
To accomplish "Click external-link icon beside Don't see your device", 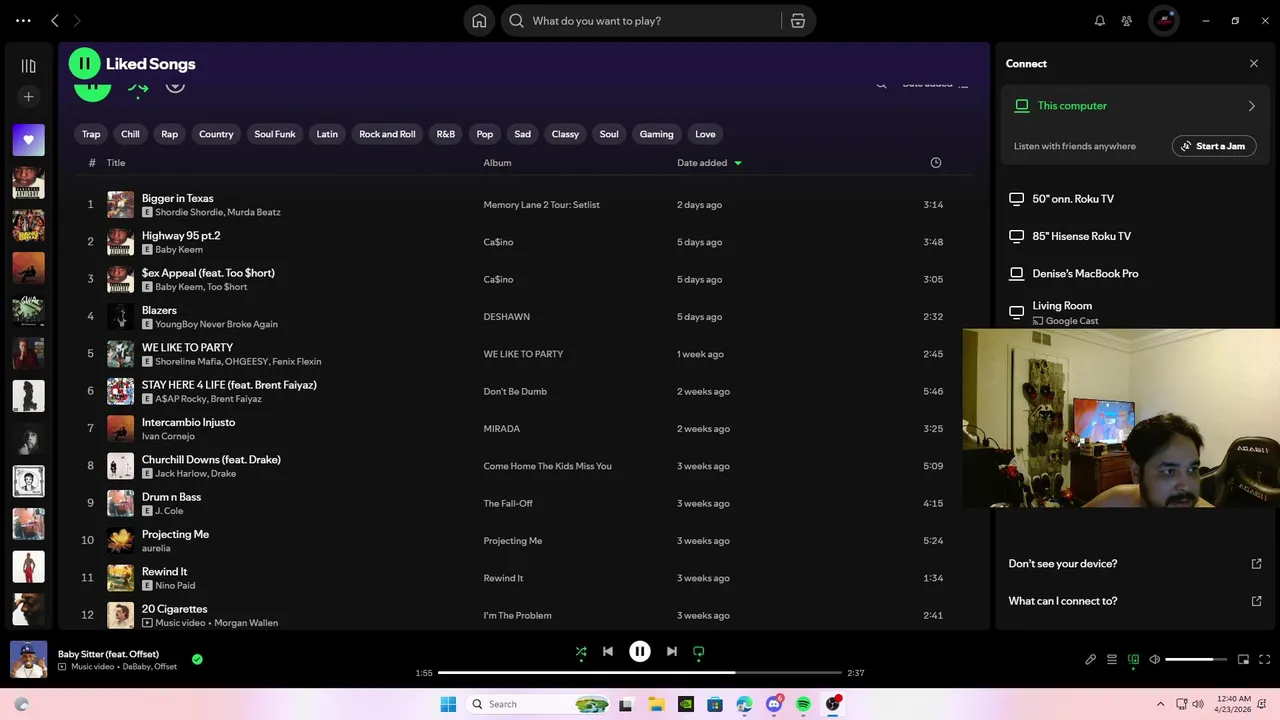I will click(x=1257, y=564).
